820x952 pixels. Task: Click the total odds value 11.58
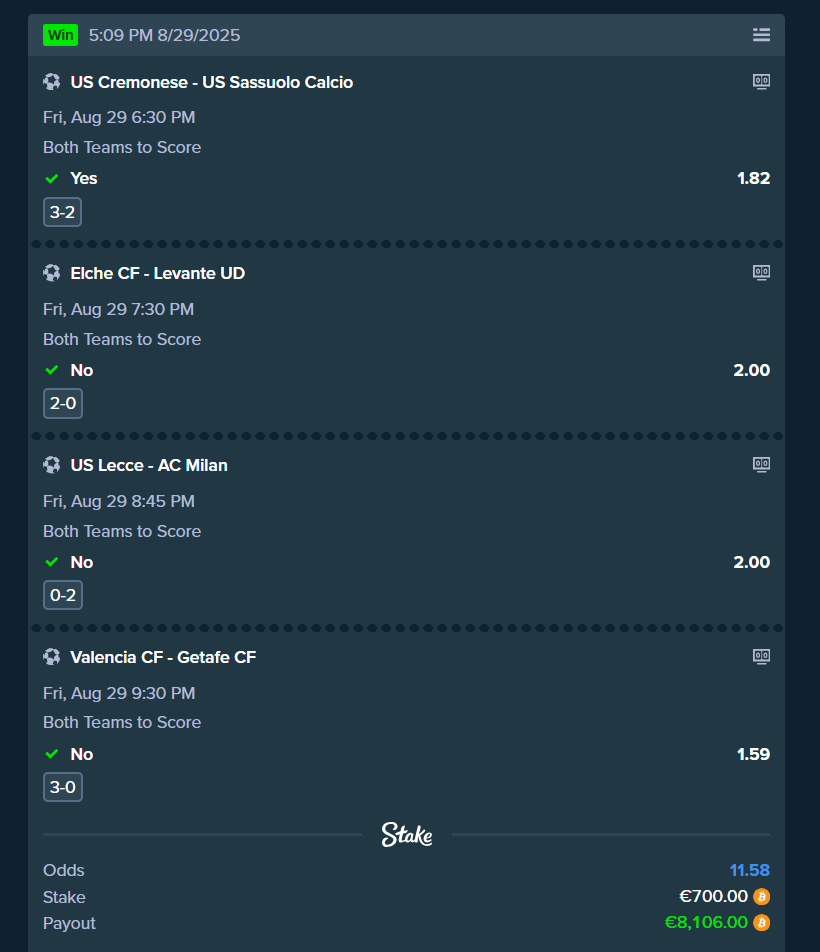[x=749, y=870]
